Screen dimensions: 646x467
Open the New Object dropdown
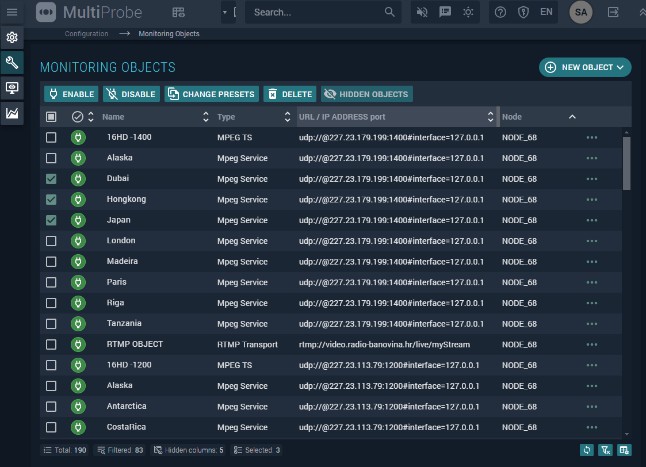(585, 67)
